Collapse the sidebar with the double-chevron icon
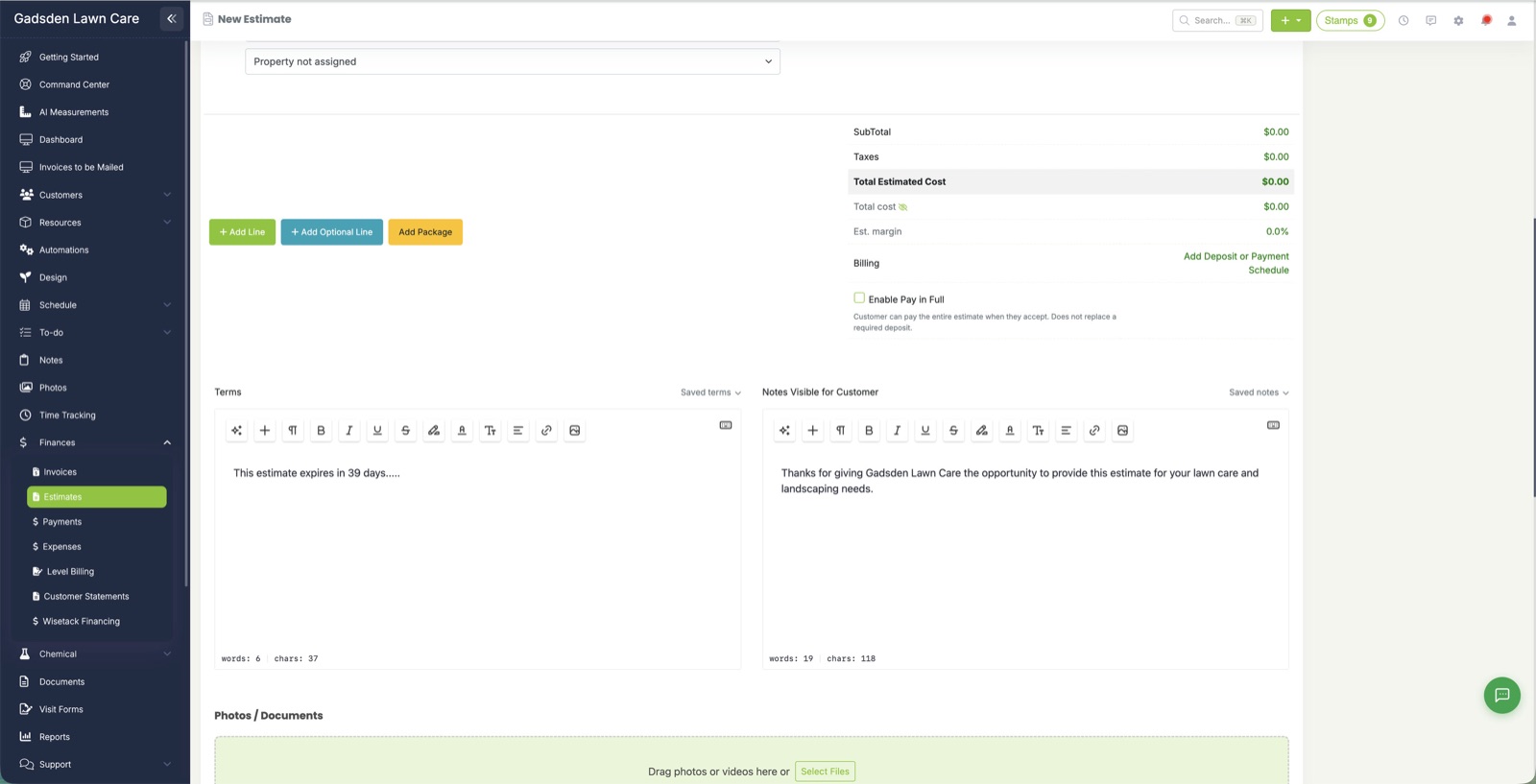 (x=172, y=18)
